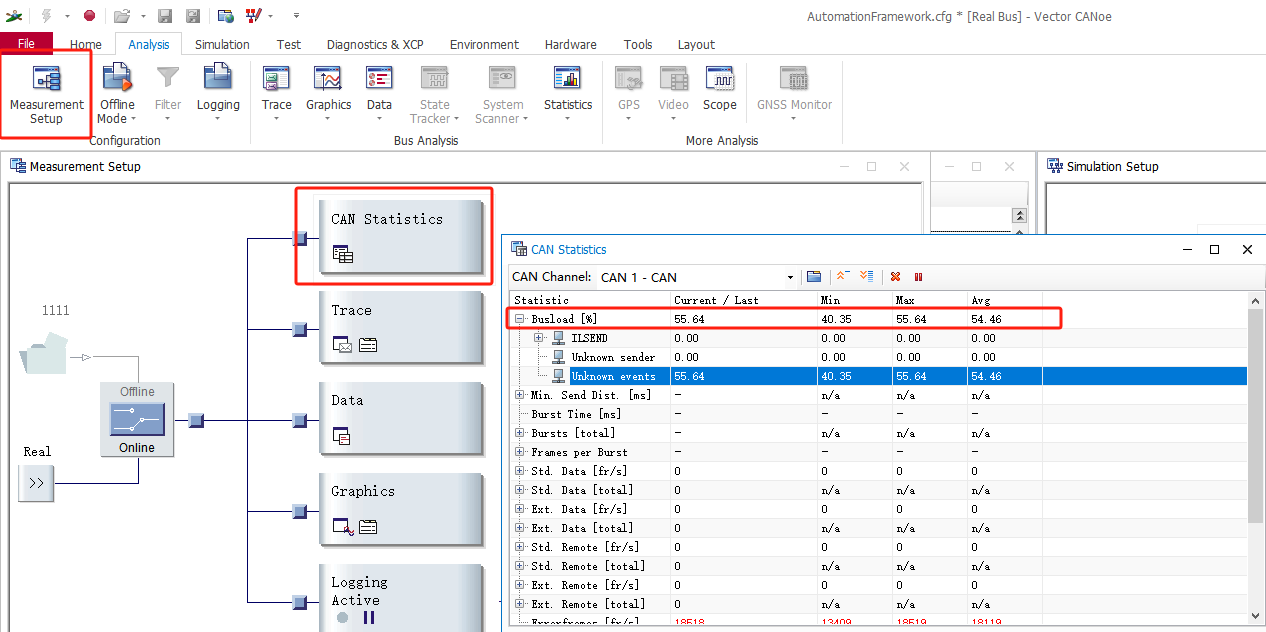The width and height of the screenshot is (1266, 632).
Task: Click the Unknown sender row
Action: point(879,357)
